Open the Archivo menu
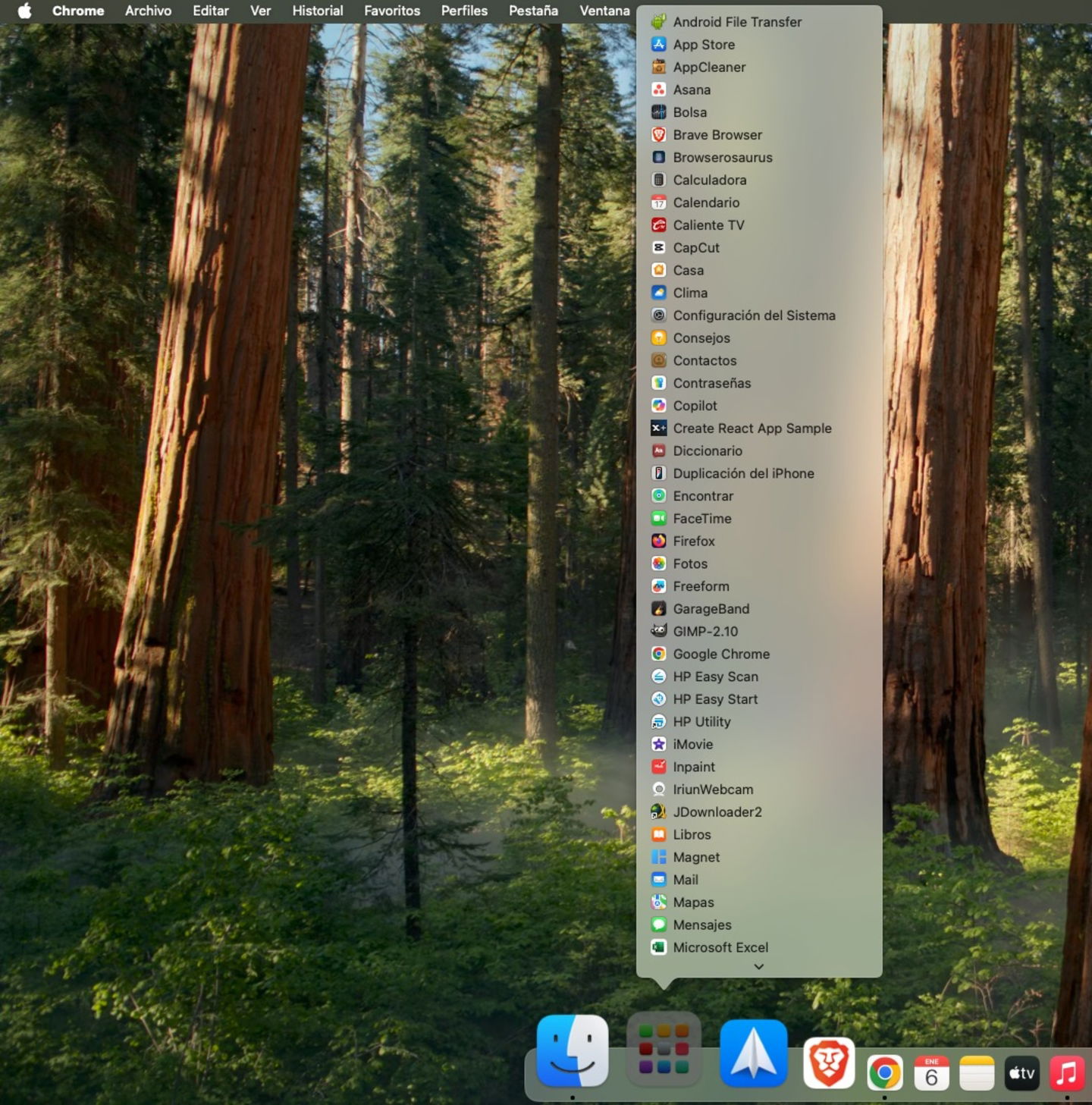This screenshot has width=1092, height=1105. pos(148,11)
